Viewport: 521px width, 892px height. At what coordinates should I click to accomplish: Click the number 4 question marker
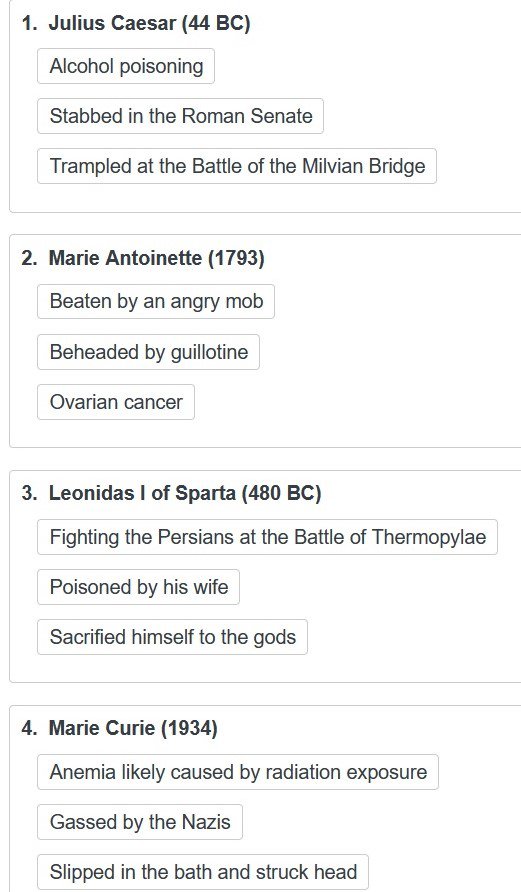[x=29, y=728]
